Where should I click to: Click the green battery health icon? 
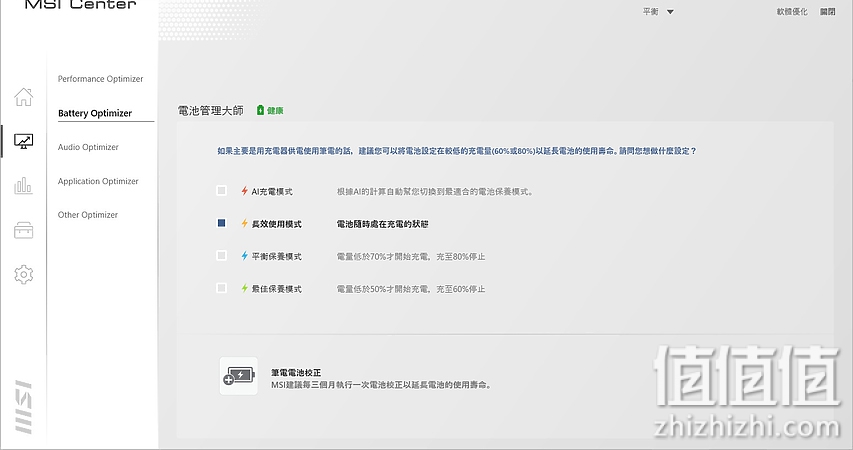click(260, 110)
